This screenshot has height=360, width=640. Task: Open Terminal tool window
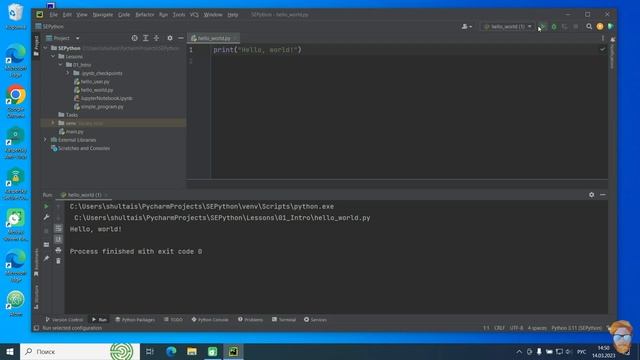(284, 320)
